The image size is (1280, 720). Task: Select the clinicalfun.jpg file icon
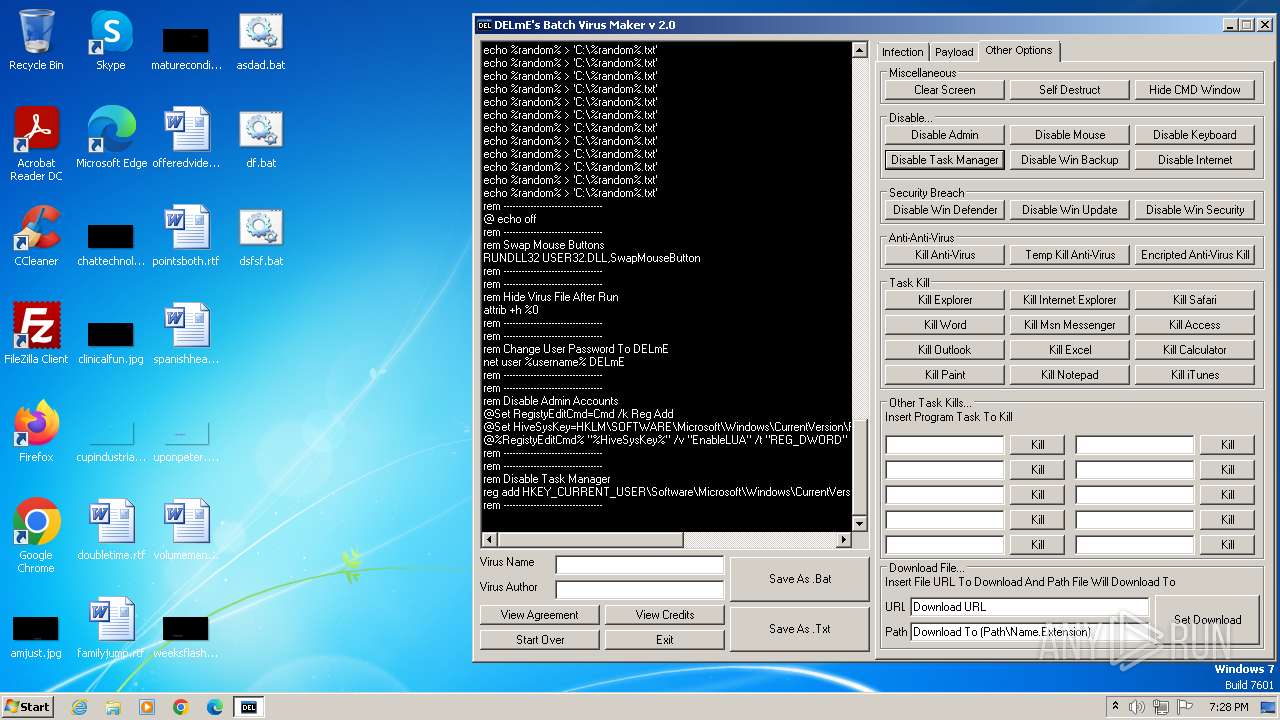click(111, 341)
